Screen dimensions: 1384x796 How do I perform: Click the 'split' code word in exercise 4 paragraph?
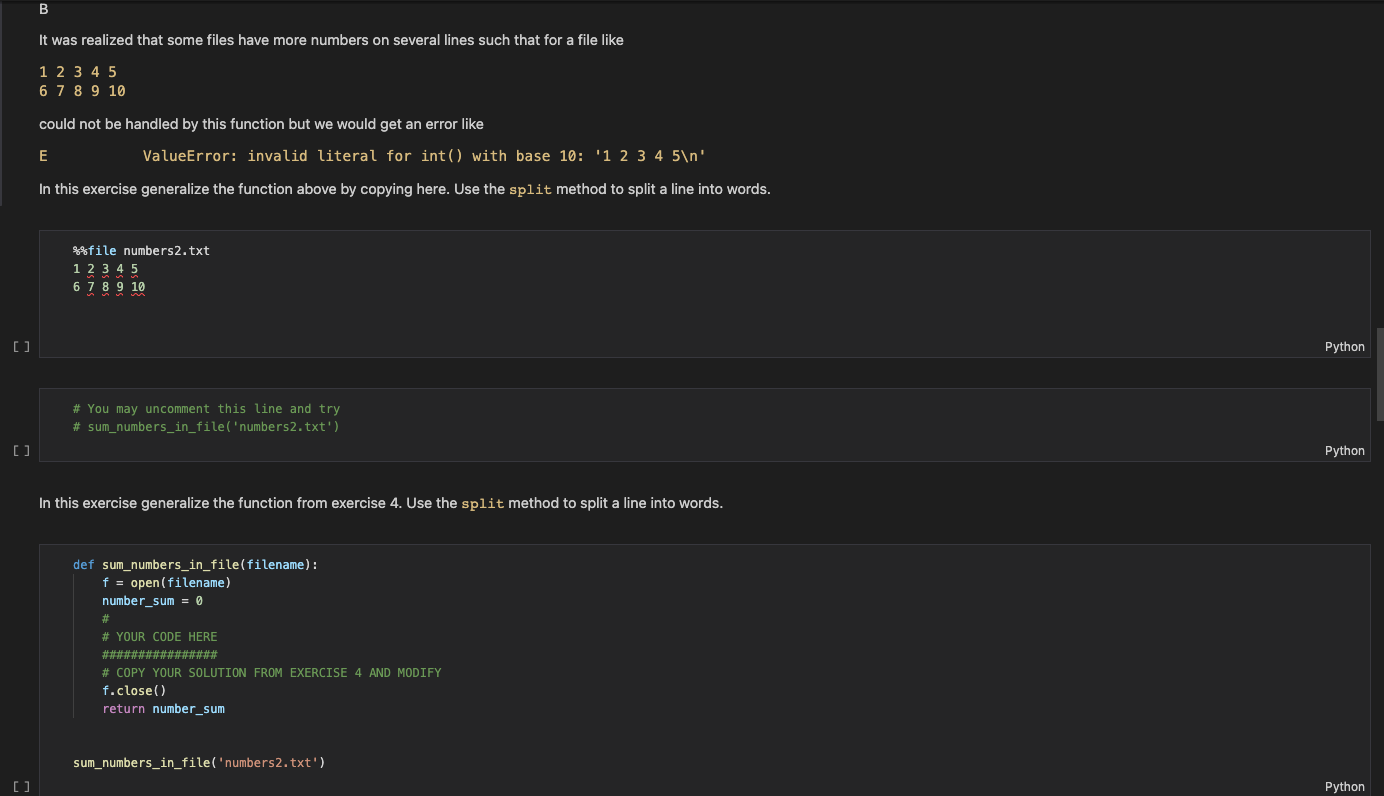tap(482, 504)
